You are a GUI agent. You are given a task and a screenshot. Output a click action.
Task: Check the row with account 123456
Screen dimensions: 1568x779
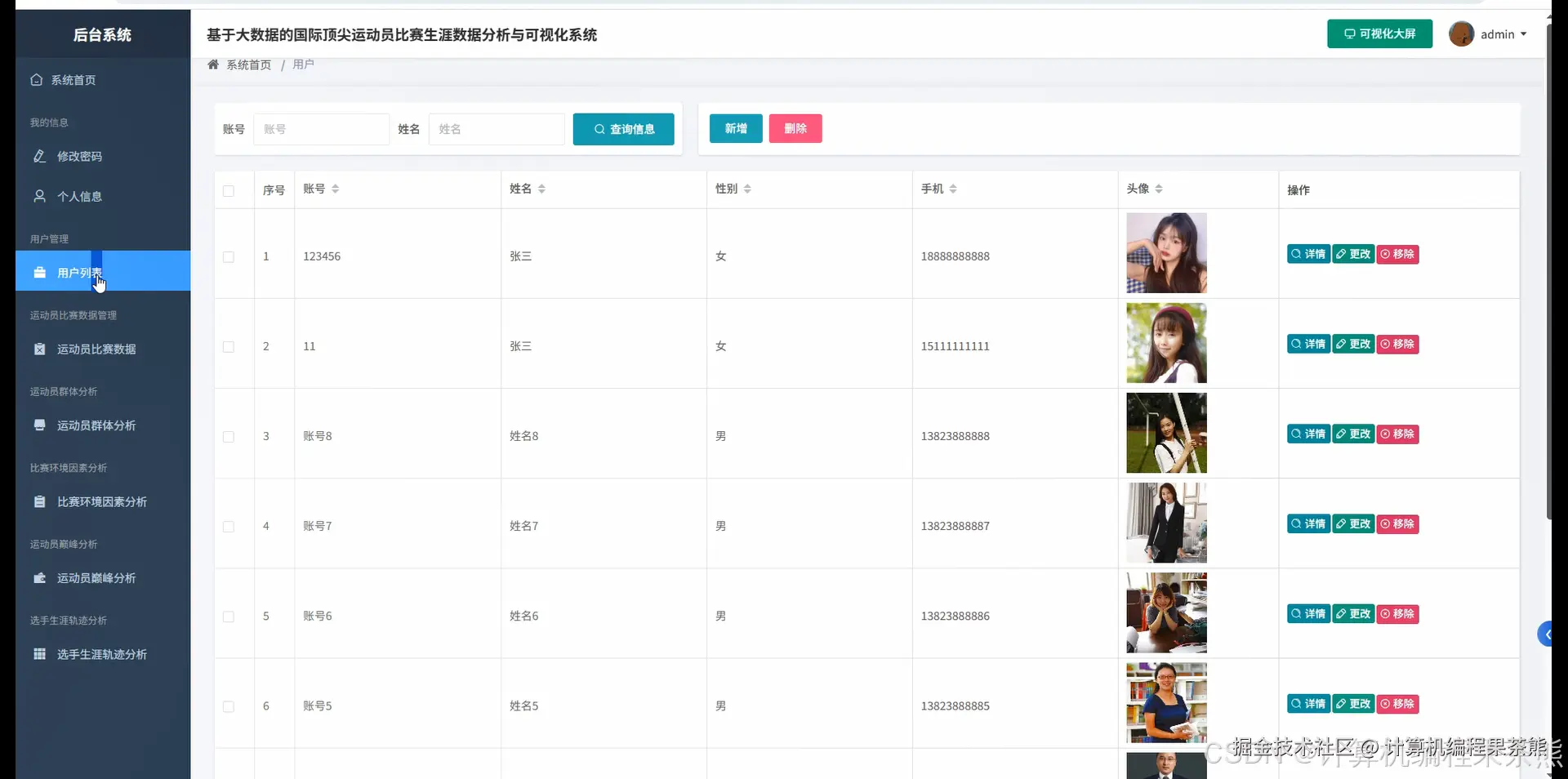(x=229, y=257)
